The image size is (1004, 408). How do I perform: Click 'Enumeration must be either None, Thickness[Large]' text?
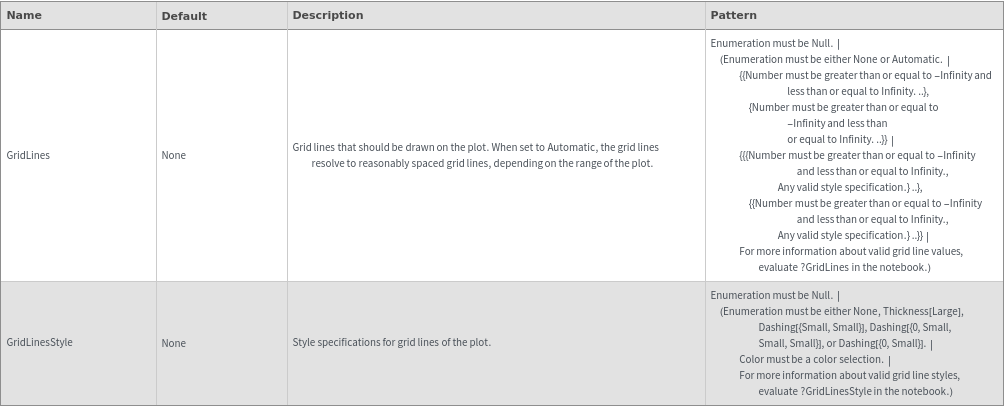[x=841, y=311]
